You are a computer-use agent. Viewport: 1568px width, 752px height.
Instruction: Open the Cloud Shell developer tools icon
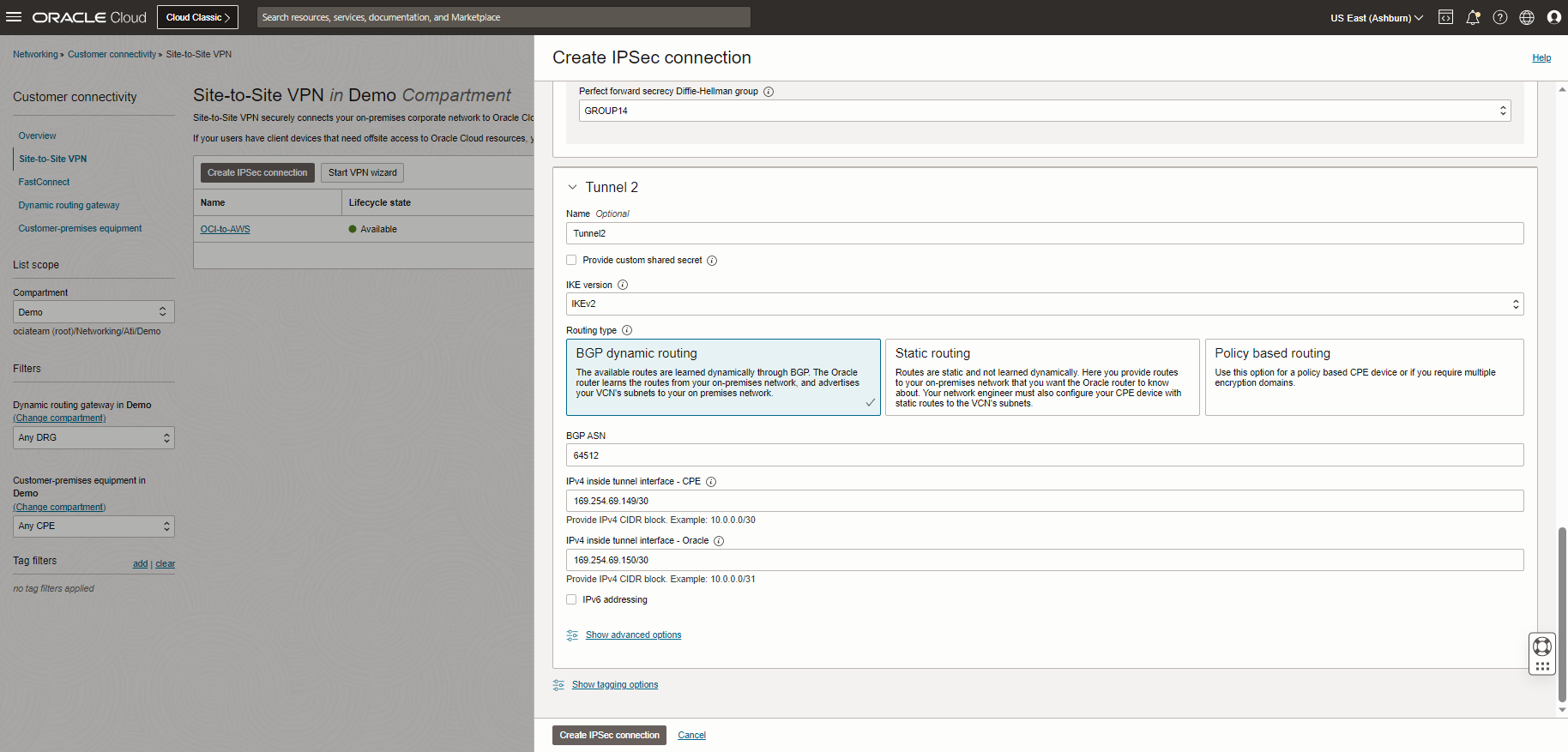tap(1445, 17)
